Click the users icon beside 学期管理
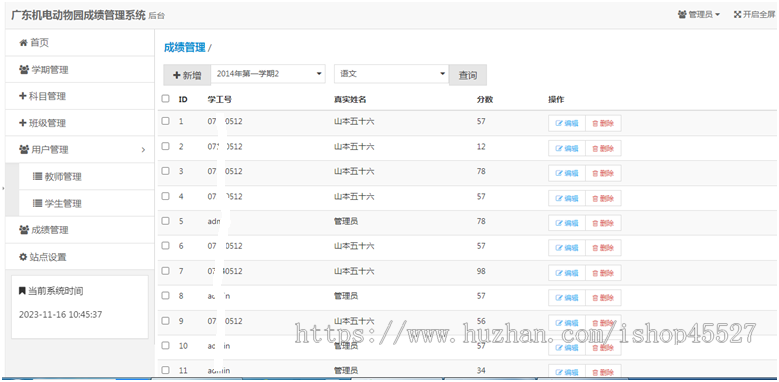The image size is (779, 382). (24, 70)
